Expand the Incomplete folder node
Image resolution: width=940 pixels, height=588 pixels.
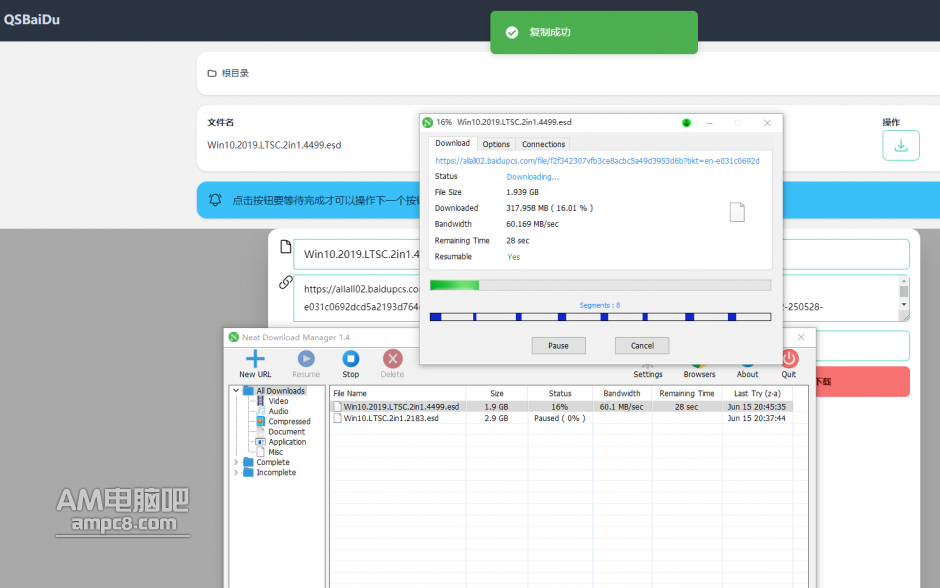click(x=236, y=472)
